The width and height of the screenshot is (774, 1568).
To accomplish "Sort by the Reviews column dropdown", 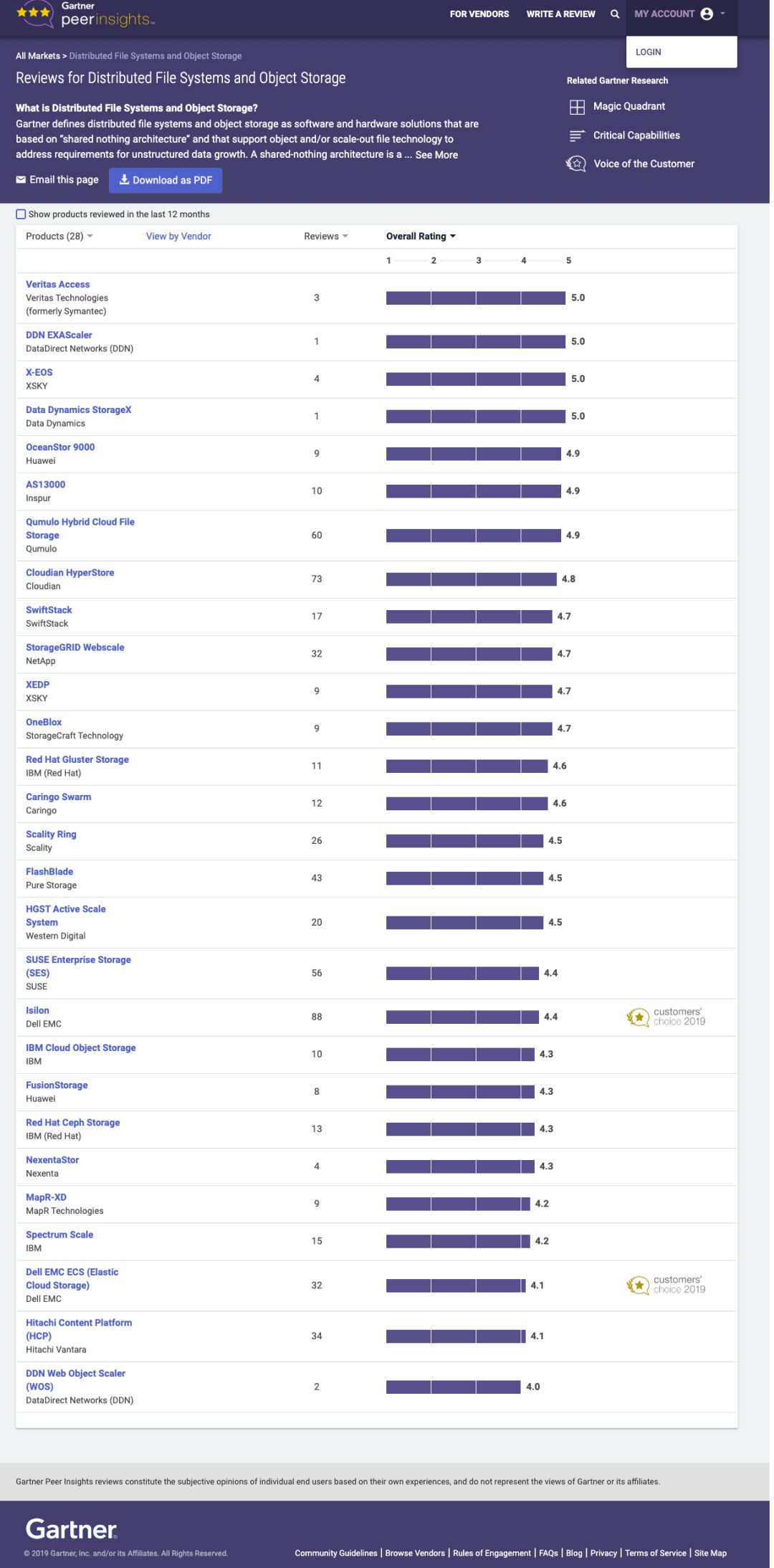I will 326,237.
